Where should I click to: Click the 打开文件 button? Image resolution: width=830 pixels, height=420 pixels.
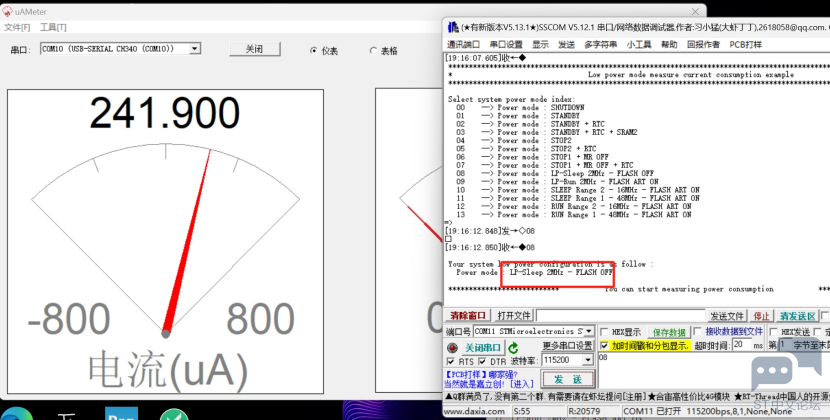[x=513, y=316]
